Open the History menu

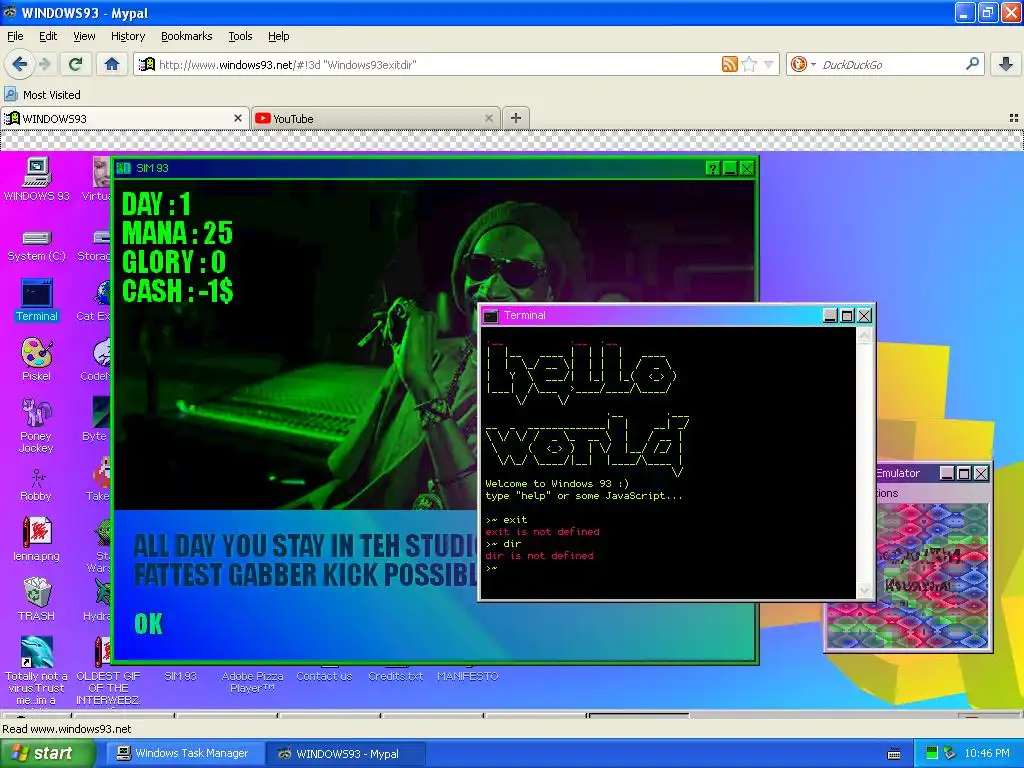coord(128,36)
